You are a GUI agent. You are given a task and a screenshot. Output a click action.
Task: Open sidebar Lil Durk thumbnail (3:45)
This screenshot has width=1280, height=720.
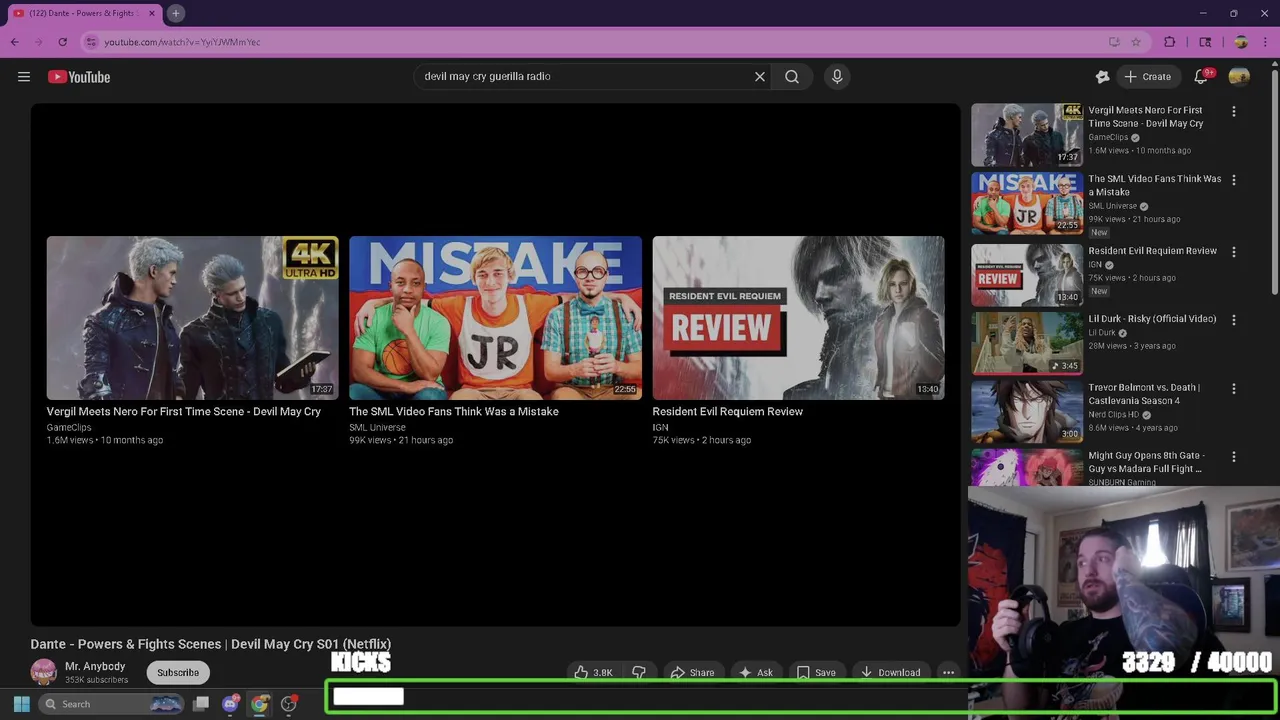click(1027, 342)
